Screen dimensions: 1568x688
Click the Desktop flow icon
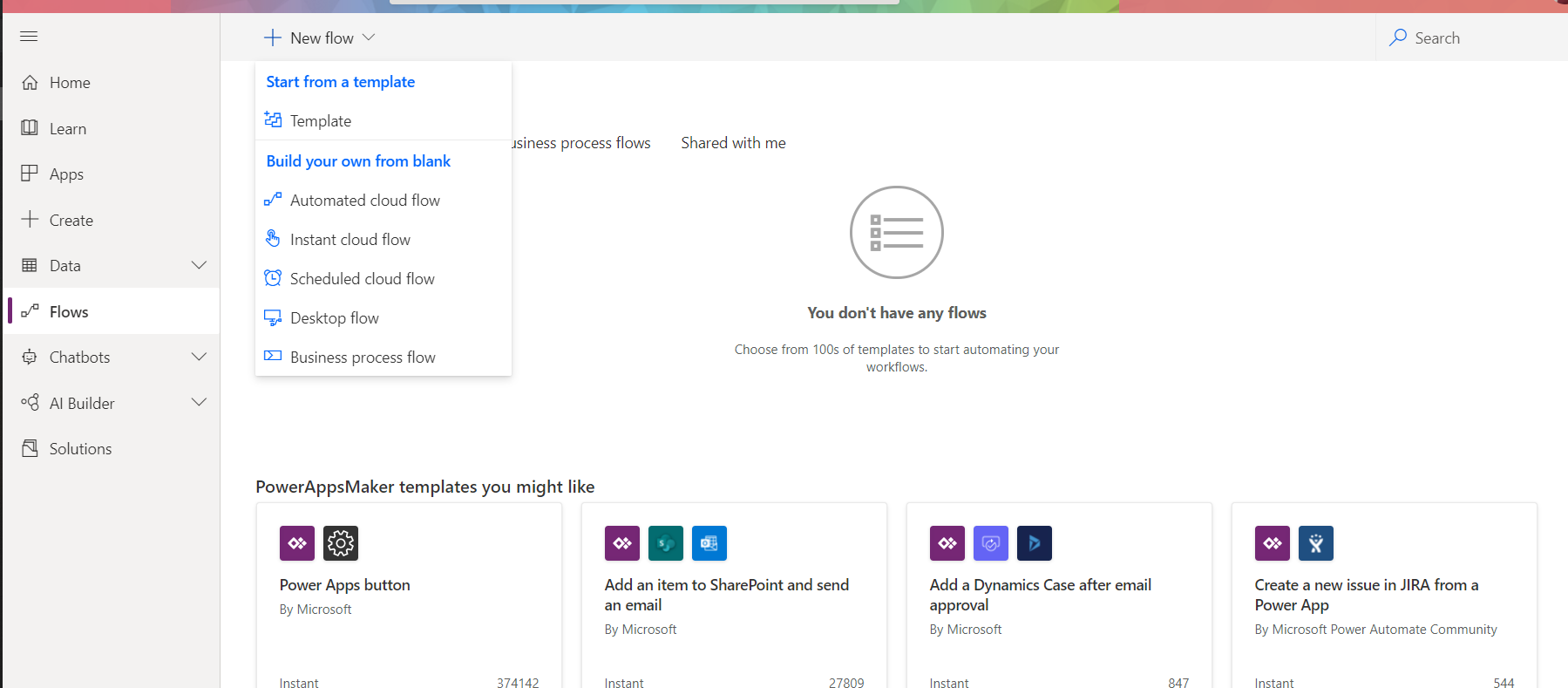pos(273,318)
